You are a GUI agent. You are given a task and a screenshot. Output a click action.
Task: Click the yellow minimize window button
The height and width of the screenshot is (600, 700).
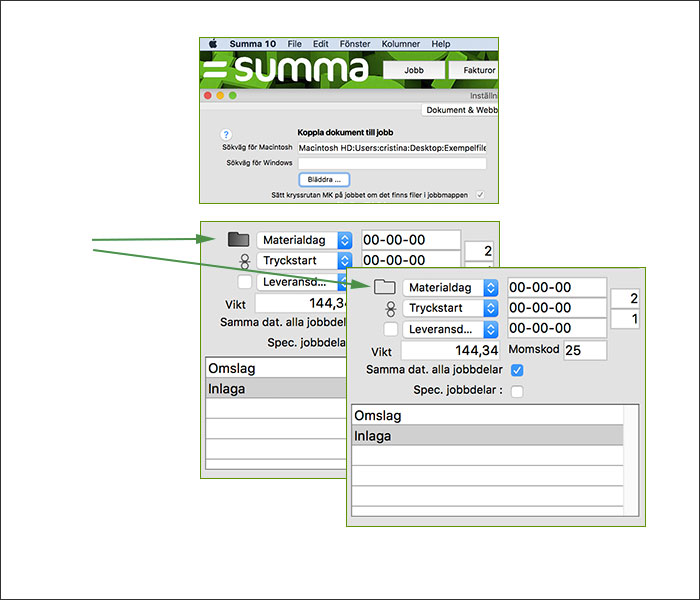(x=220, y=96)
